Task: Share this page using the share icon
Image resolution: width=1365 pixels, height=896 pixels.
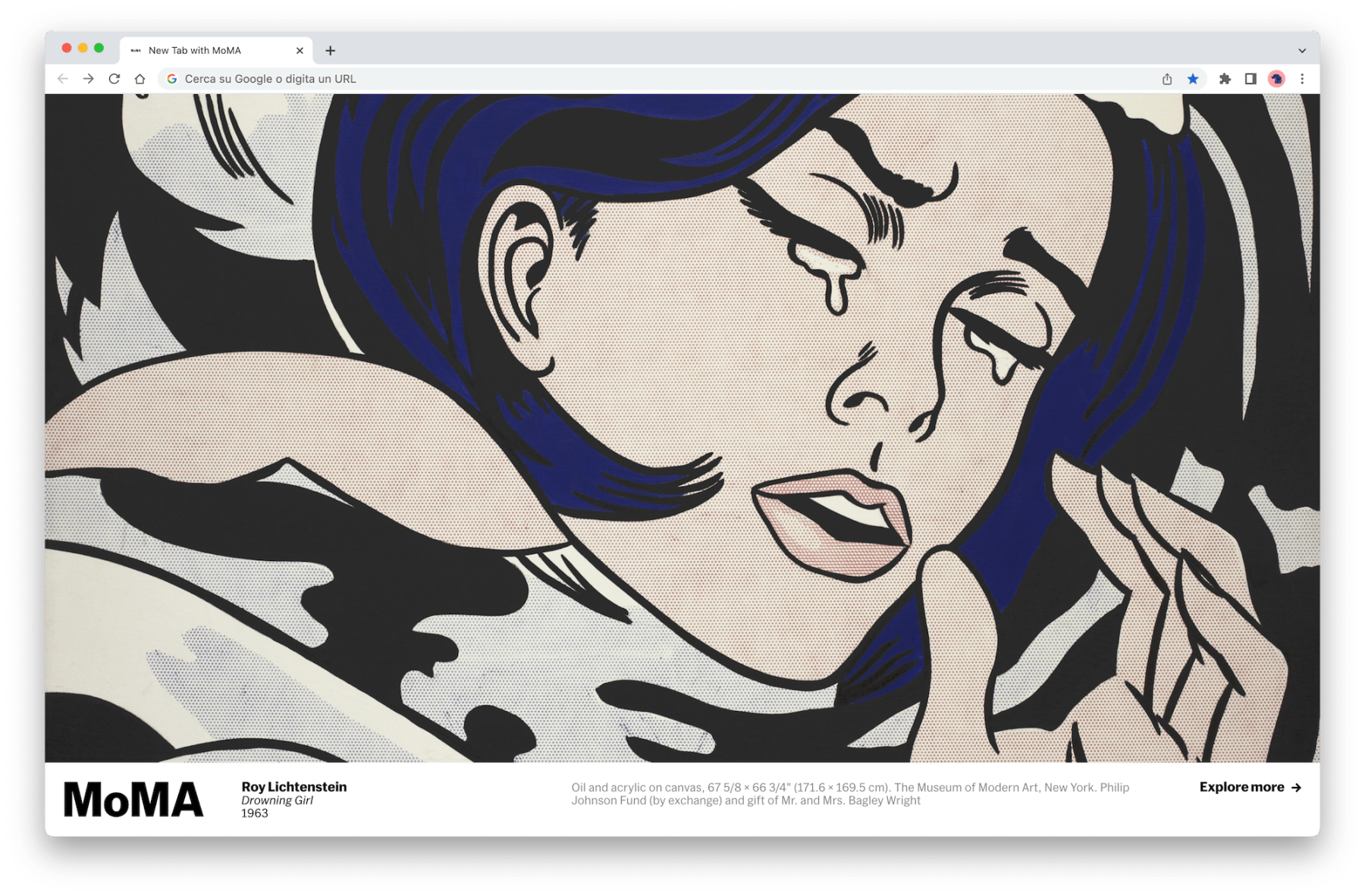Action: pos(1167,79)
